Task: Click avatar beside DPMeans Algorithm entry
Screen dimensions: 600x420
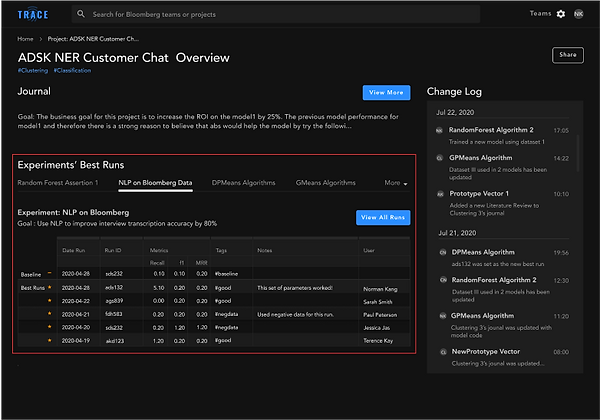Action: 443,252
